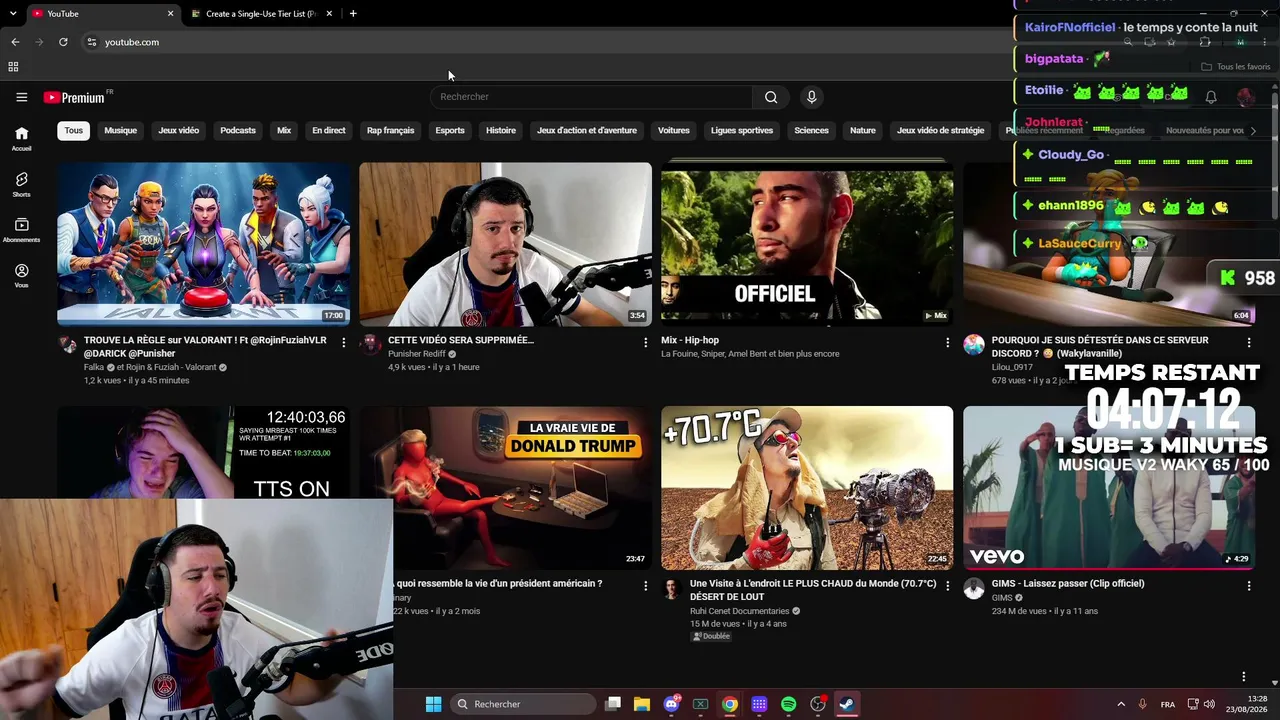Open Spotify from the taskbar

pyautogui.click(x=788, y=704)
